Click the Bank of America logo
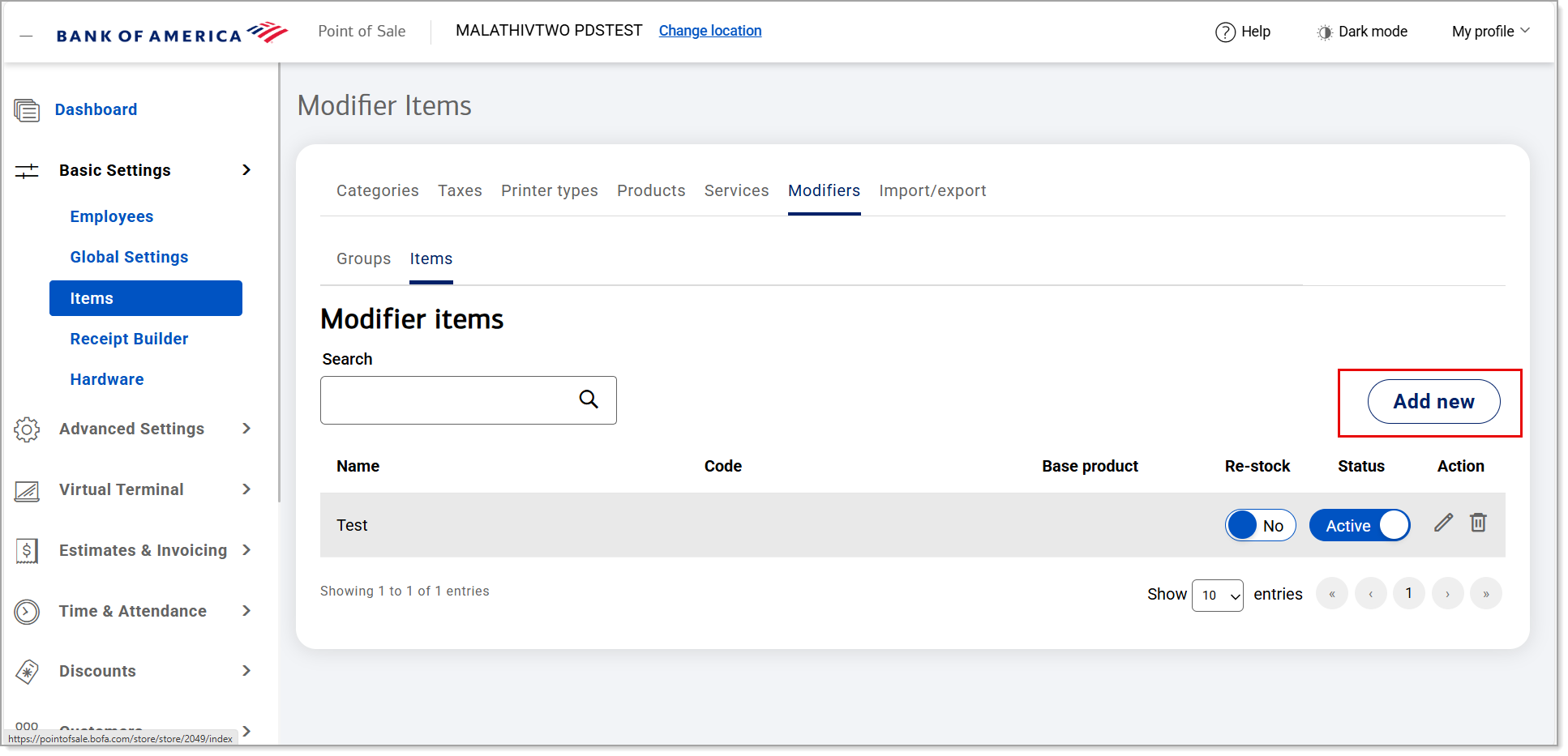The image size is (1568, 756). pyautogui.click(x=172, y=33)
